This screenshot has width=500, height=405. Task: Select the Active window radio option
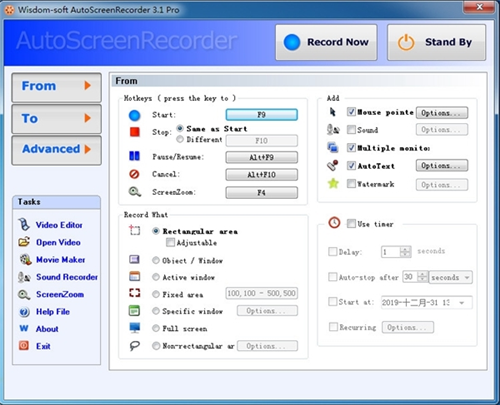tap(156, 277)
